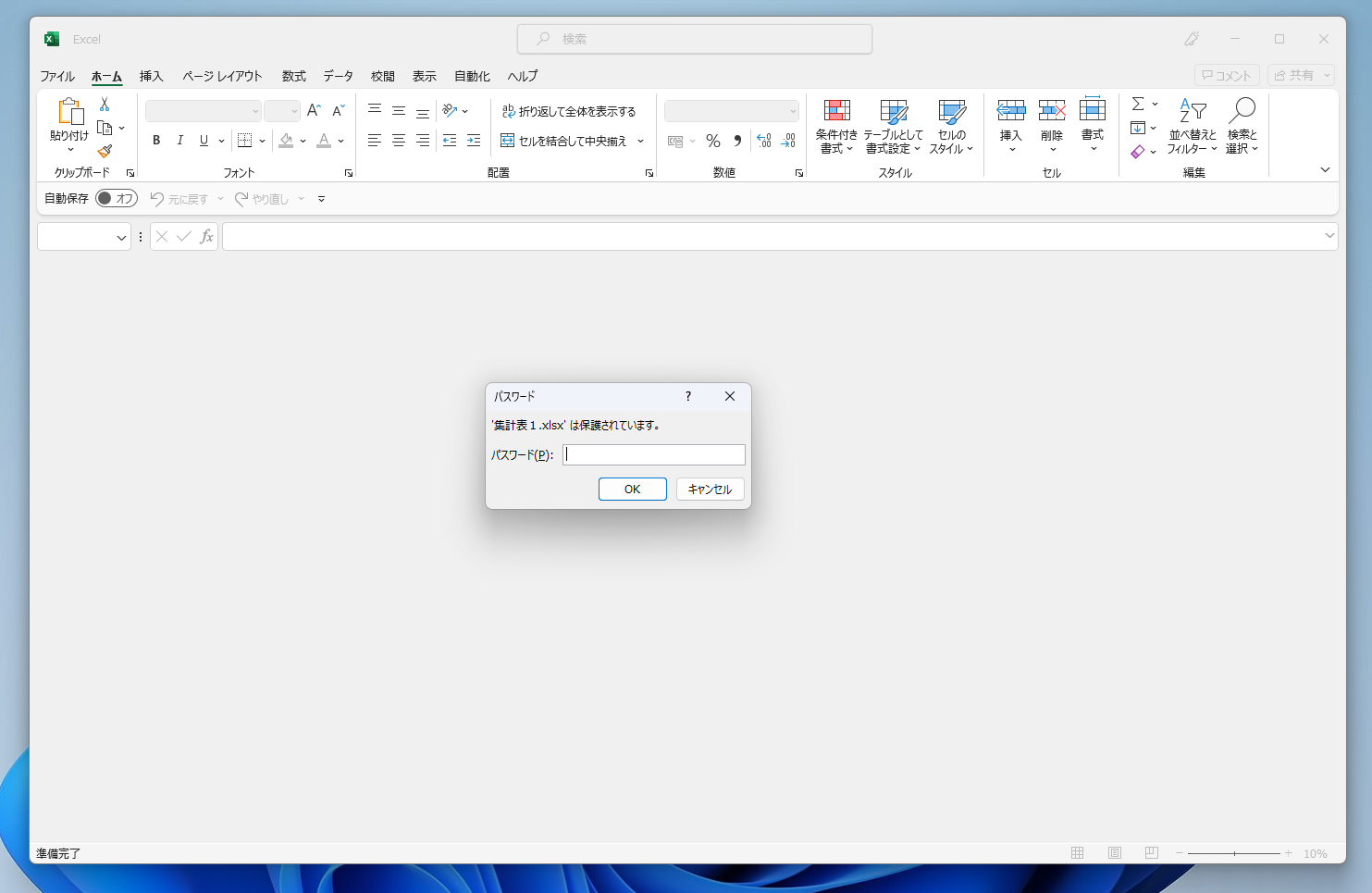Image resolution: width=1372 pixels, height=893 pixels.
Task: Open Conditional Formatting (条件付き書式)
Action: [836, 127]
